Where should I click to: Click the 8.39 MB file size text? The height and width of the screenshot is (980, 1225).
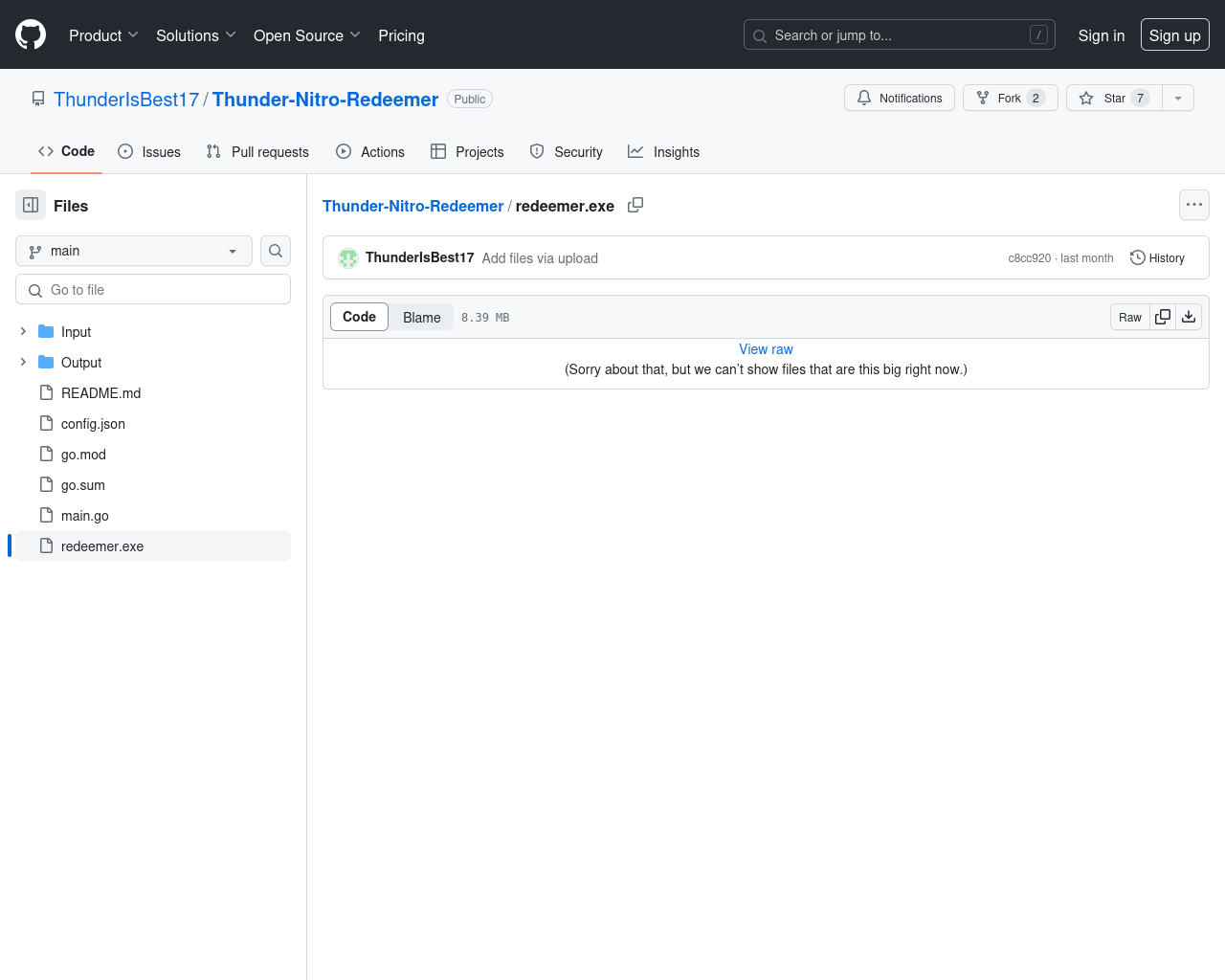point(485,318)
